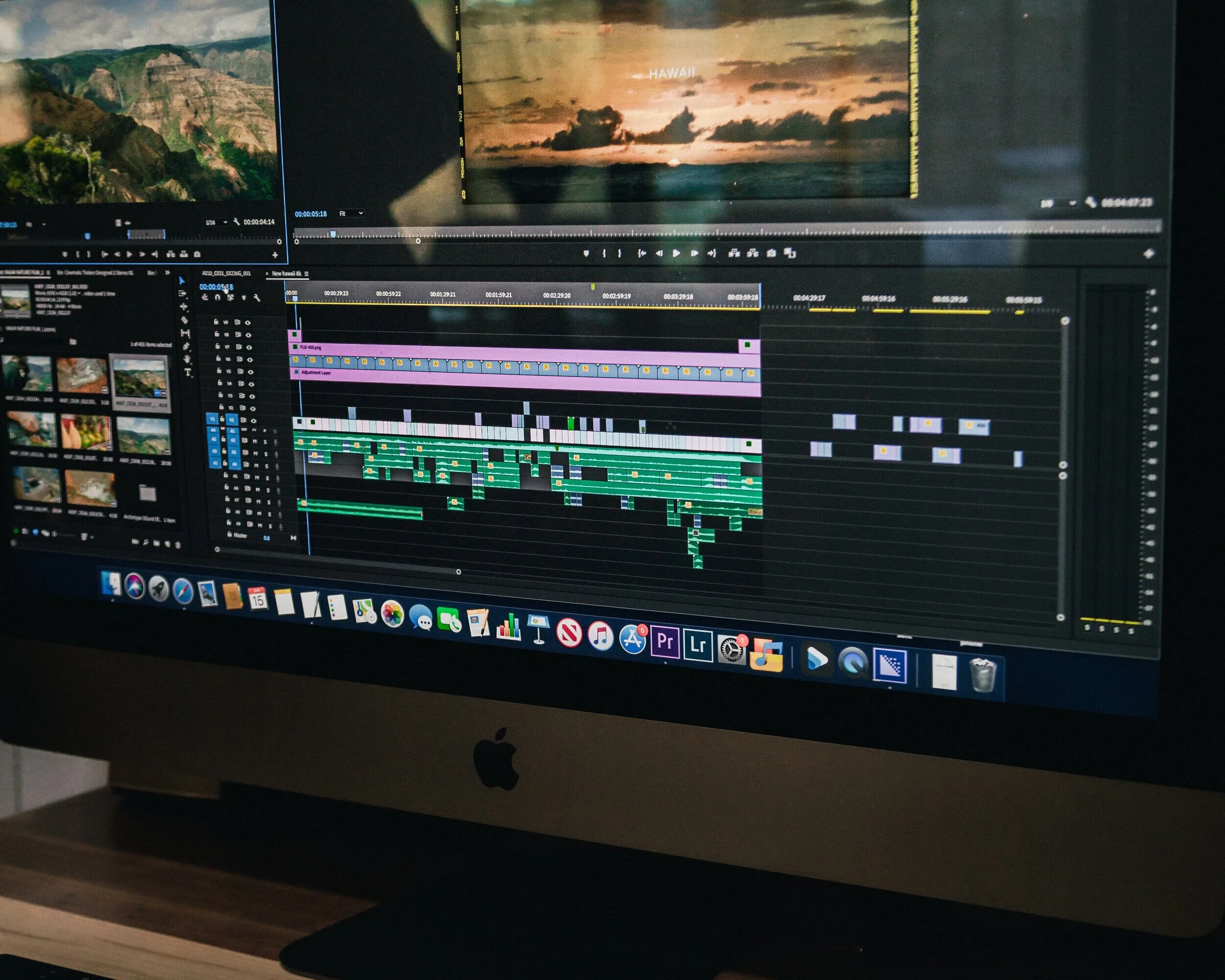The image size is (1225, 980).
Task: Export frame with program monitor camera icon
Action: point(771,253)
